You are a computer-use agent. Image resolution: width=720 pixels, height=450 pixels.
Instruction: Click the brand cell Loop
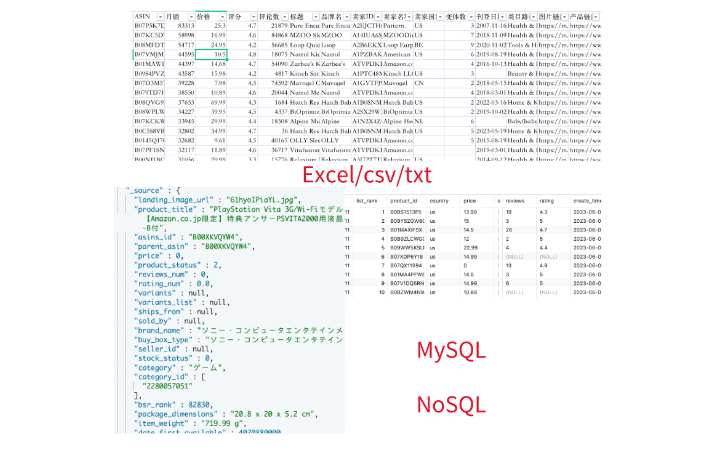pos(328,45)
